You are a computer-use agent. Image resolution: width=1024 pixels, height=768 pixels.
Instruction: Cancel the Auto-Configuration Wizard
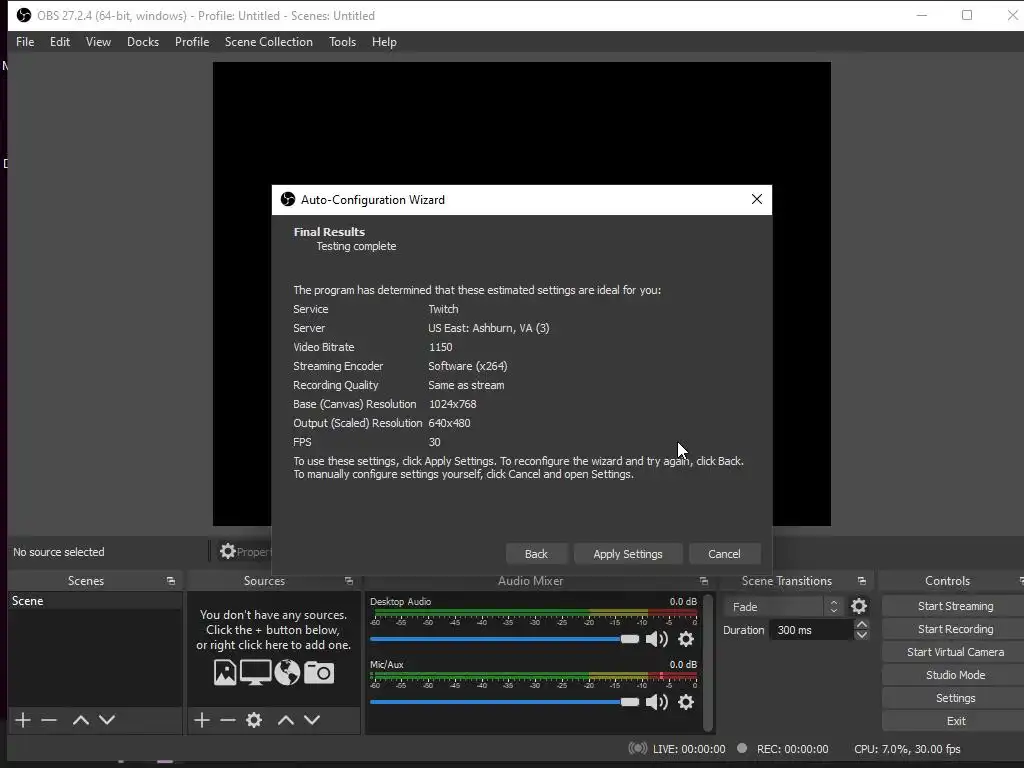(x=724, y=554)
